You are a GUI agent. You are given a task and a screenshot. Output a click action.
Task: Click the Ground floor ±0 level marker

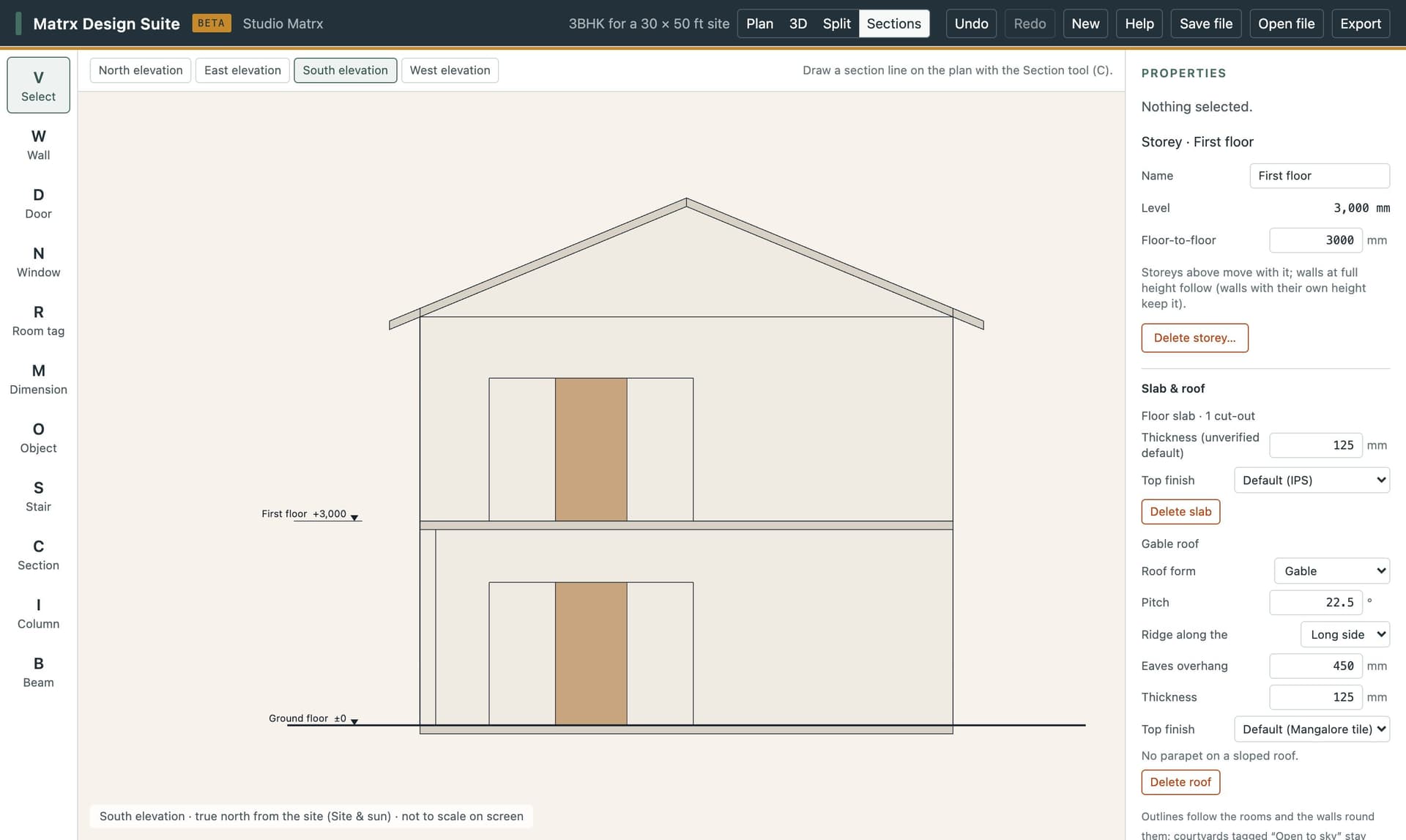pyautogui.click(x=313, y=718)
